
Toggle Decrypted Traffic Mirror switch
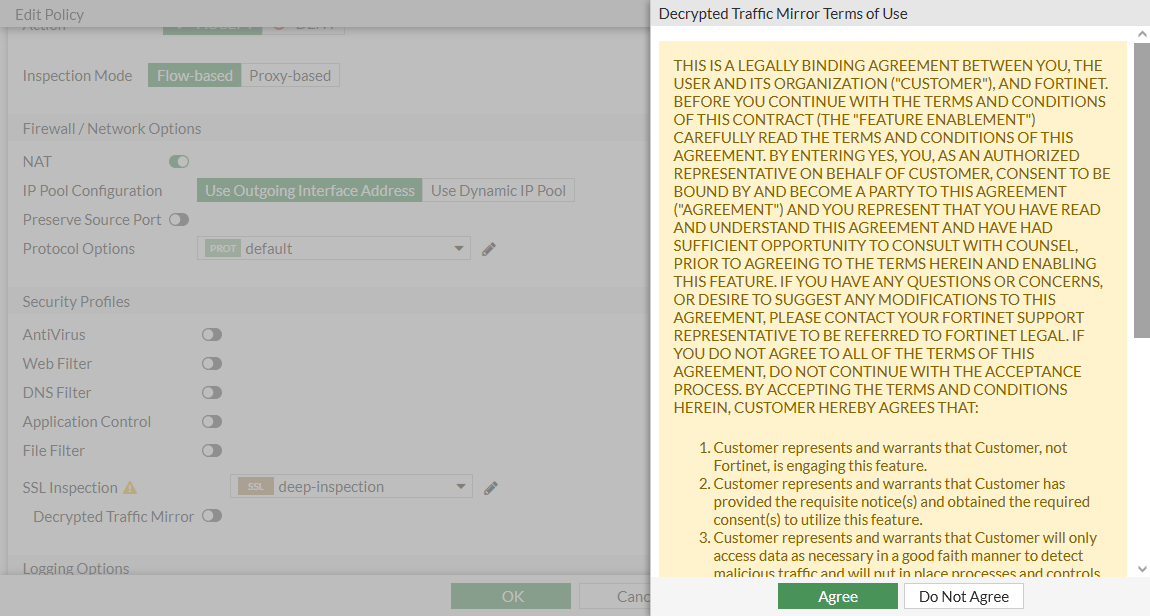click(x=211, y=516)
